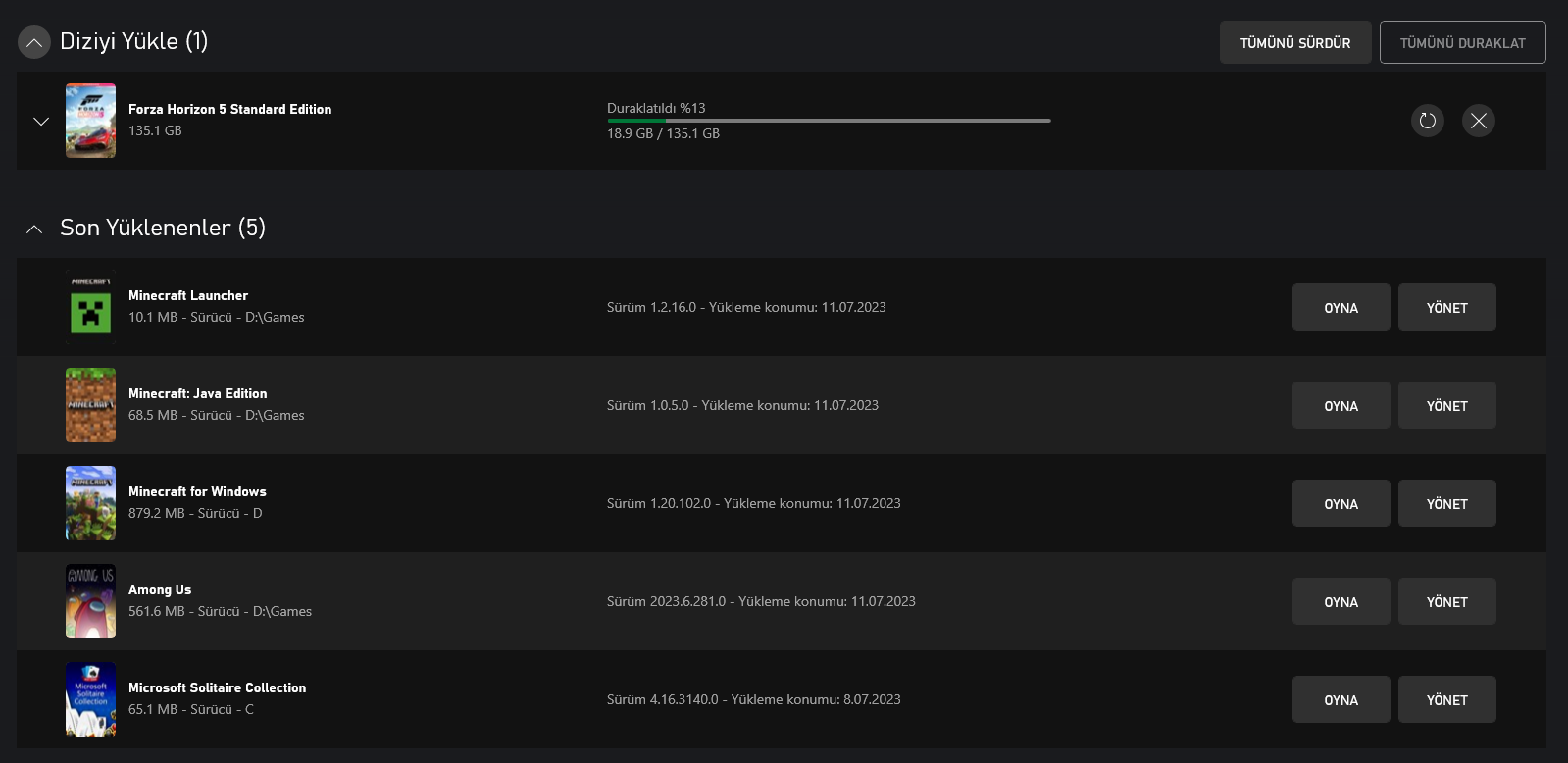The width and height of the screenshot is (1568, 763).
Task: Open Yönet for Among Us
Action: coord(1446,602)
